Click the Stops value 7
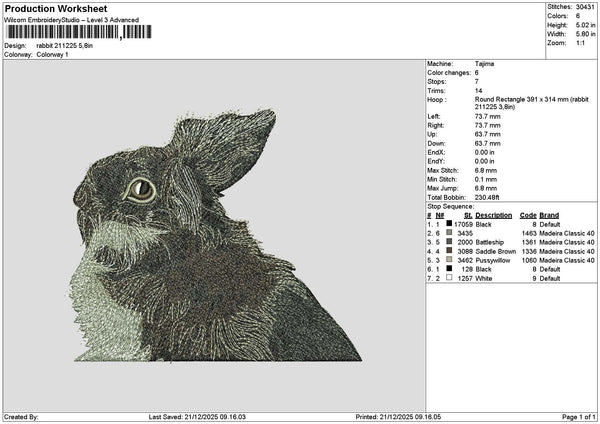 pyautogui.click(x=476, y=82)
